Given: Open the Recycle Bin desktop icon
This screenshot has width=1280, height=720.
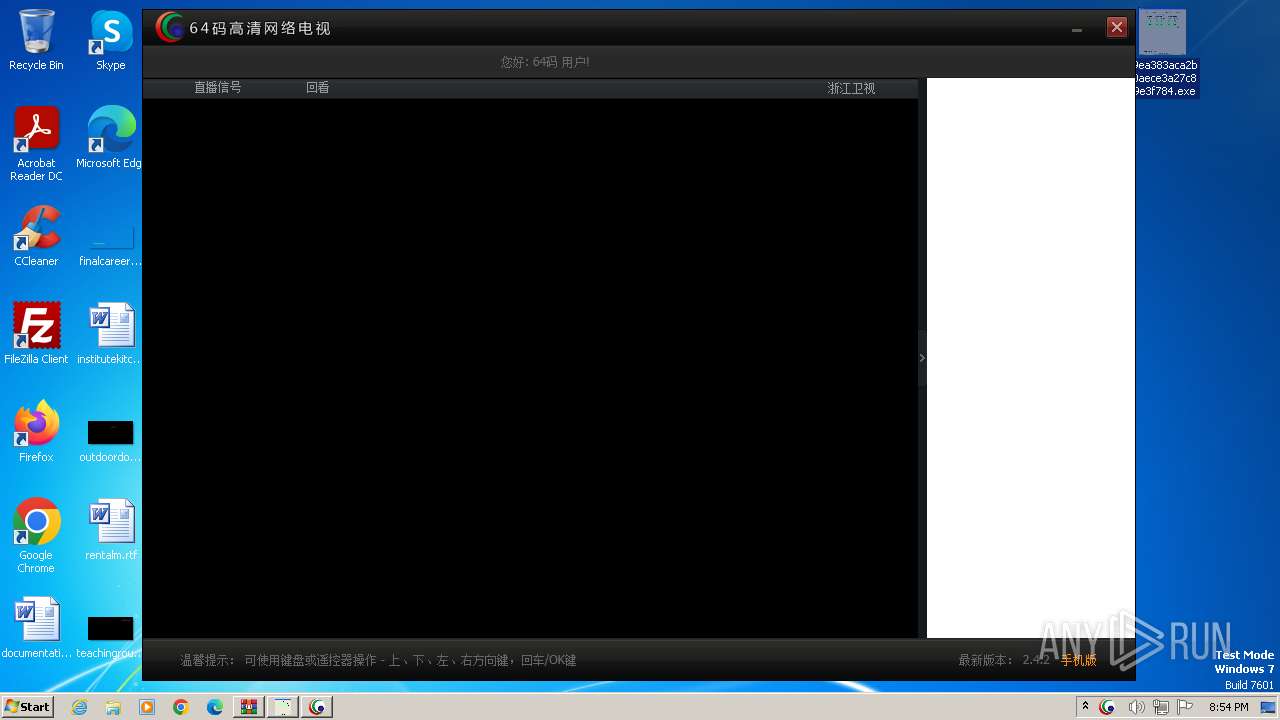Looking at the screenshot, I should 35,40.
